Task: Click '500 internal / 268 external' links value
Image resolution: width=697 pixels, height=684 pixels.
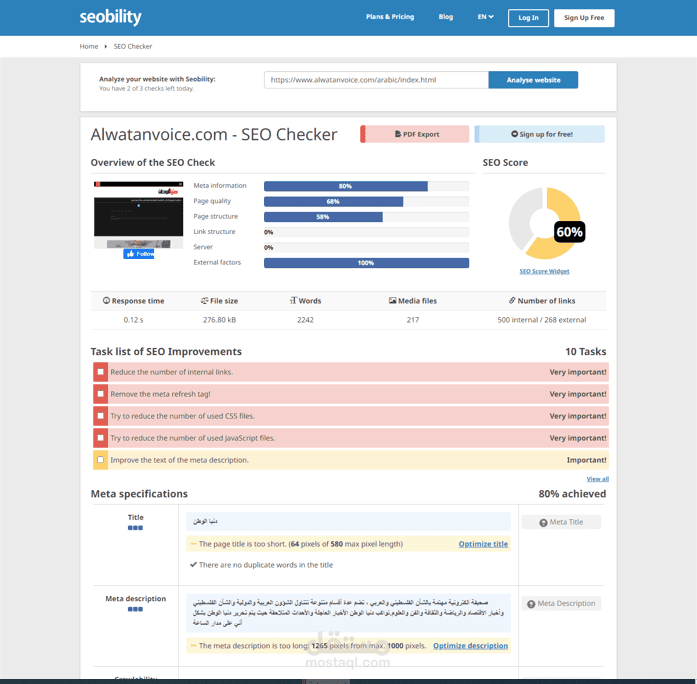Action: (541, 320)
